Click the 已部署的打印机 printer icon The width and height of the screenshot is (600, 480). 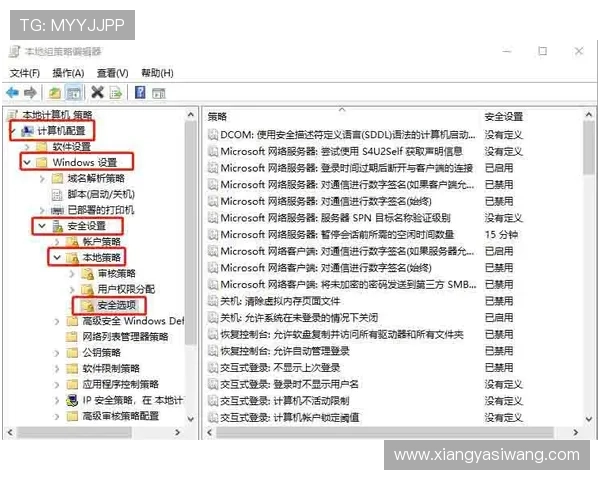coord(57,210)
